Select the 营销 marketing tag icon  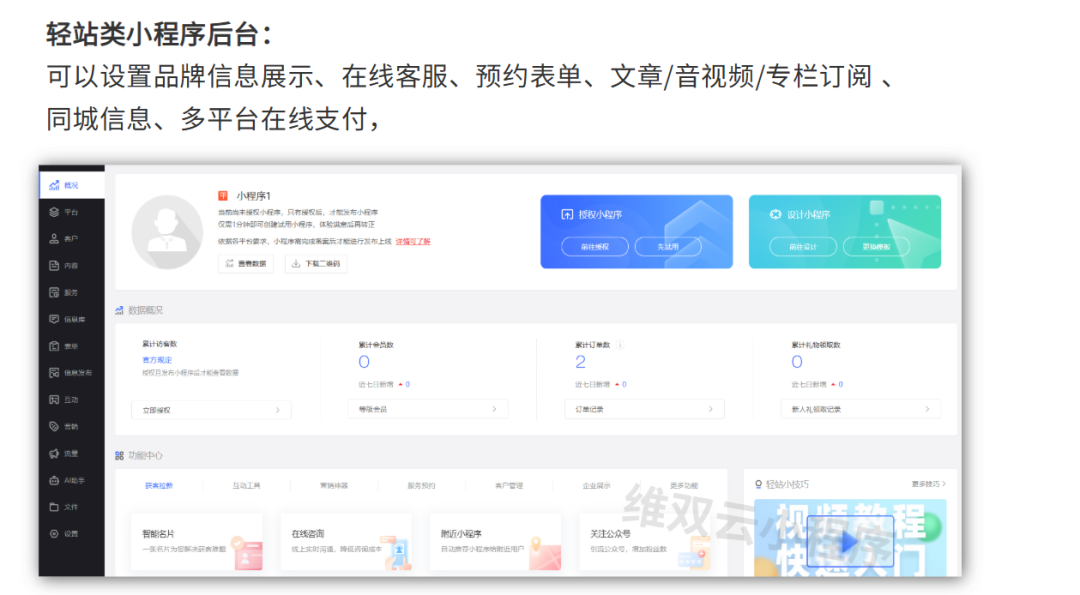55,426
